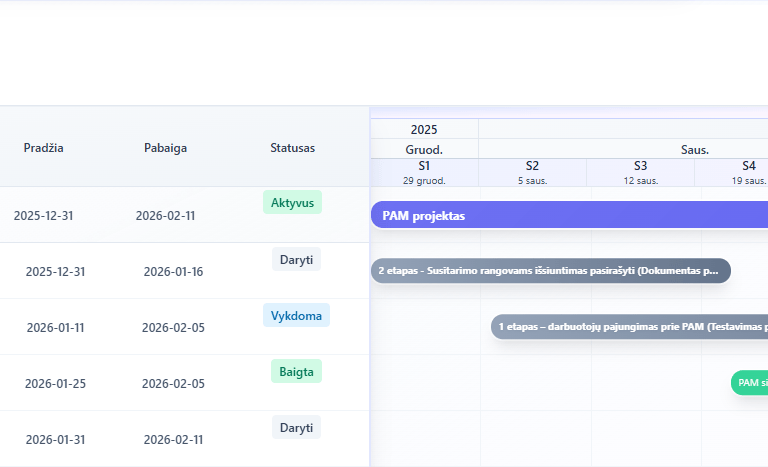Click start date 2025-12-31 in 2026-01-16 row
The height and width of the screenshot is (467, 768).
tap(55, 271)
